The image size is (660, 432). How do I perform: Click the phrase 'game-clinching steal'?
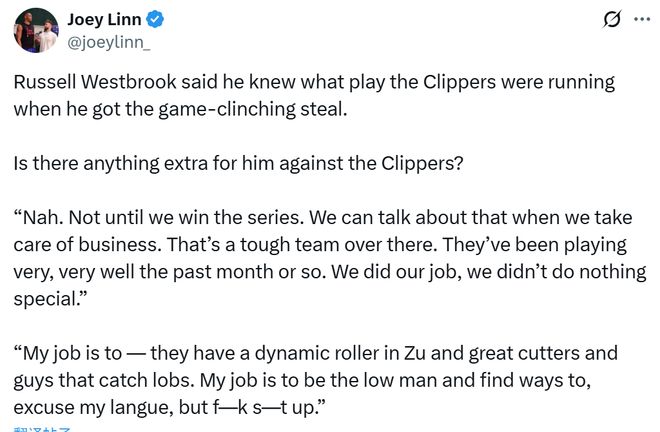pos(253,109)
